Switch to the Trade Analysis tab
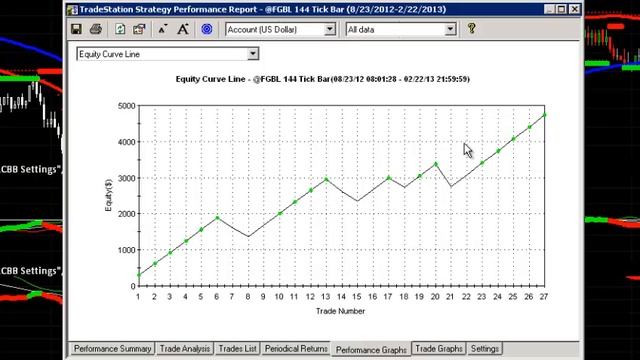The height and width of the screenshot is (360, 640). point(185,349)
